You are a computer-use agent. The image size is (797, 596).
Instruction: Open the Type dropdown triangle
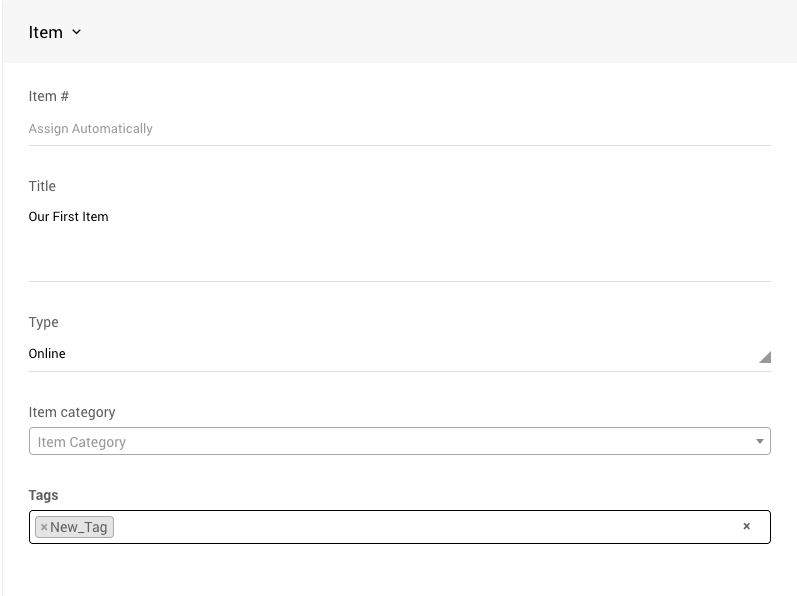764,357
